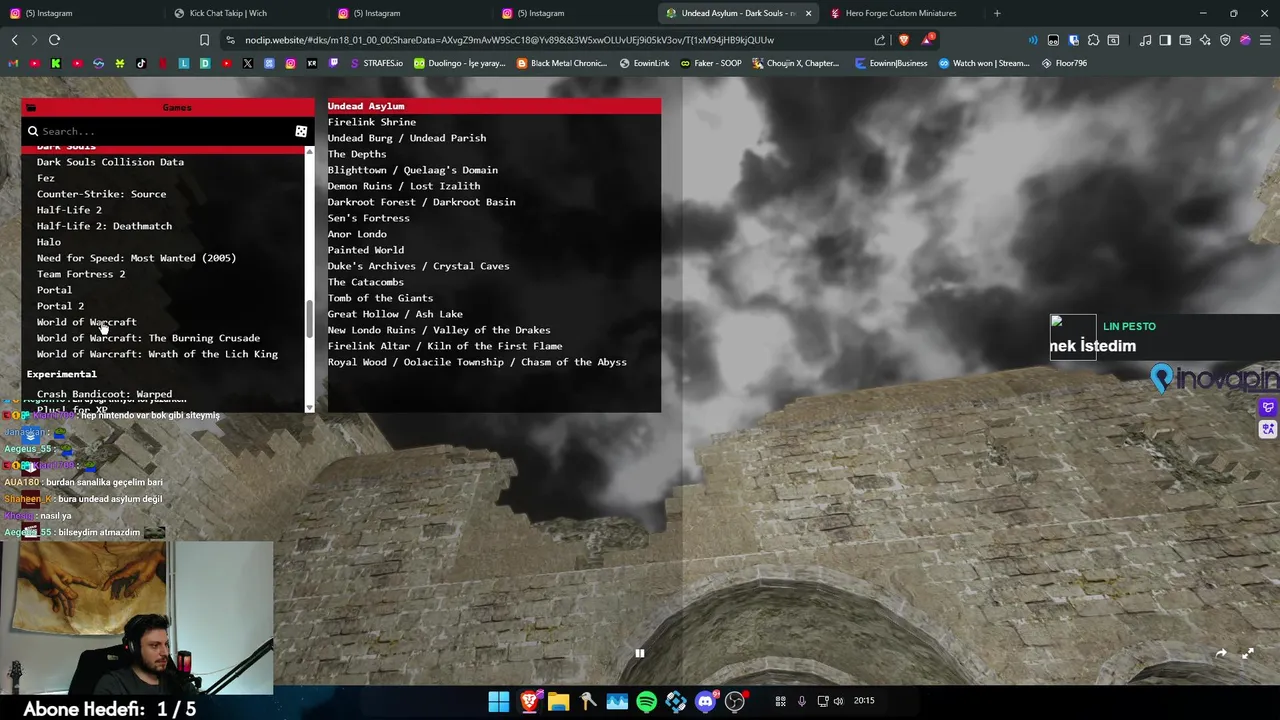Switch to the Hero Forge Custom Miniatures tab
Image resolution: width=1280 pixels, height=720 pixels.
pos(901,13)
